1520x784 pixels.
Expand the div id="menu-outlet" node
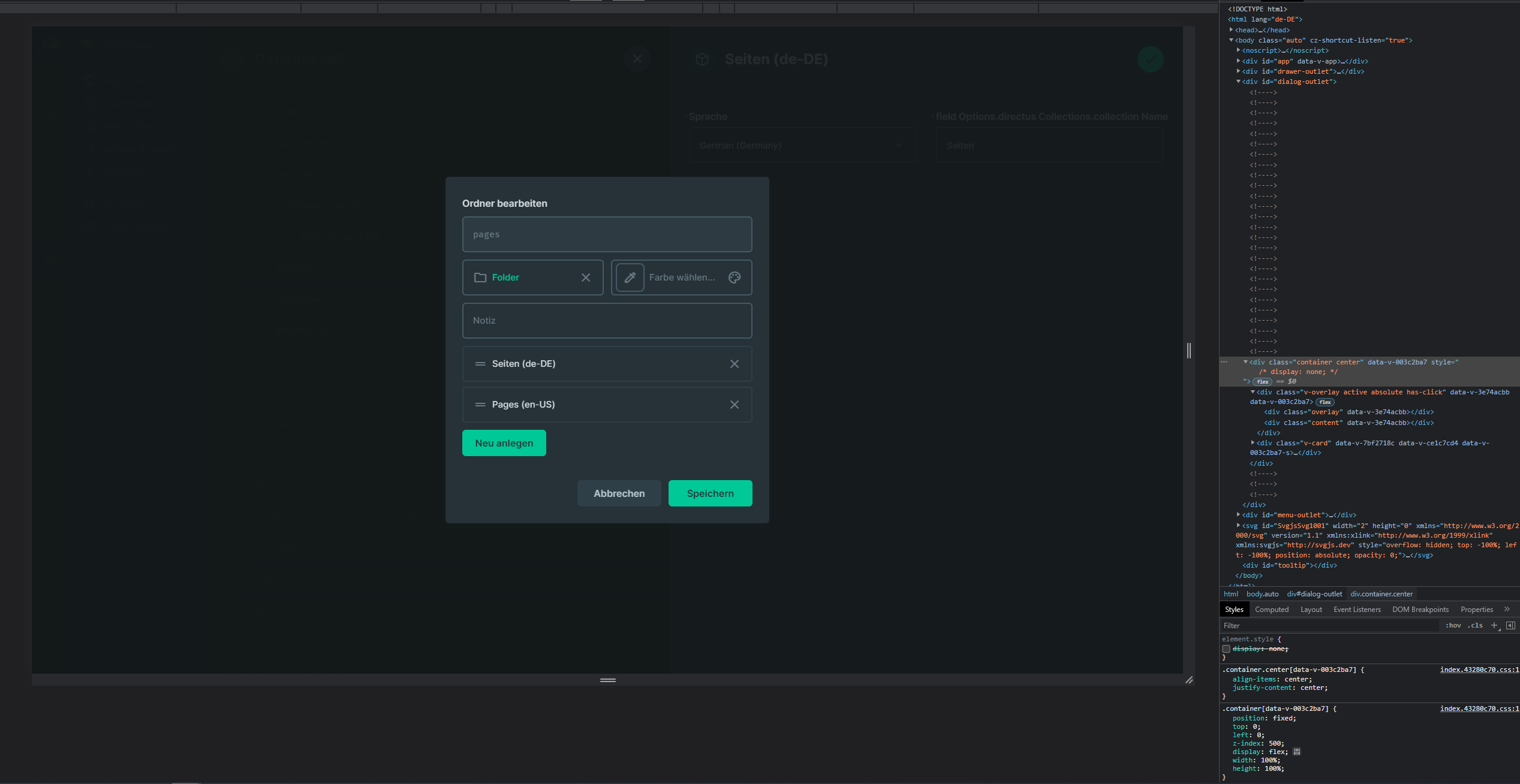click(x=1238, y=515)
